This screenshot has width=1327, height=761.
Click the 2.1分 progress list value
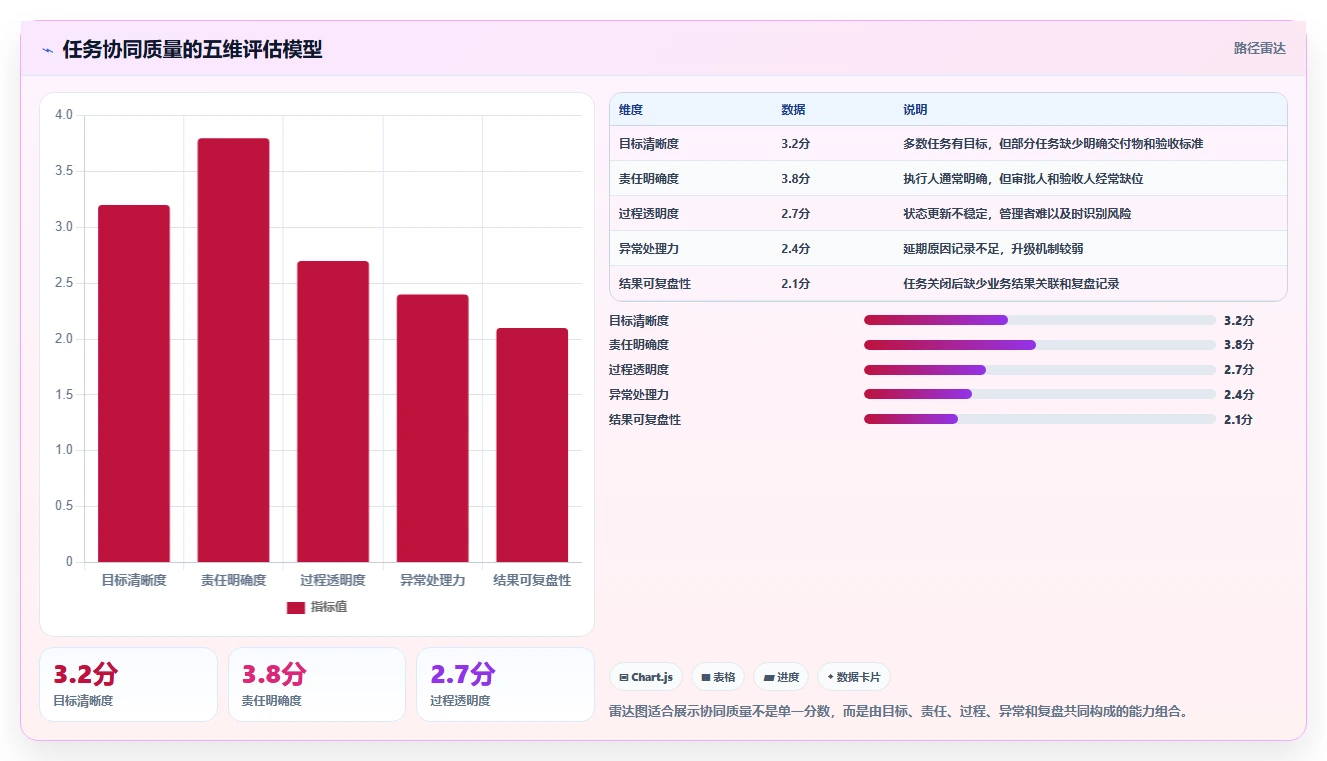click(1238, 420)
